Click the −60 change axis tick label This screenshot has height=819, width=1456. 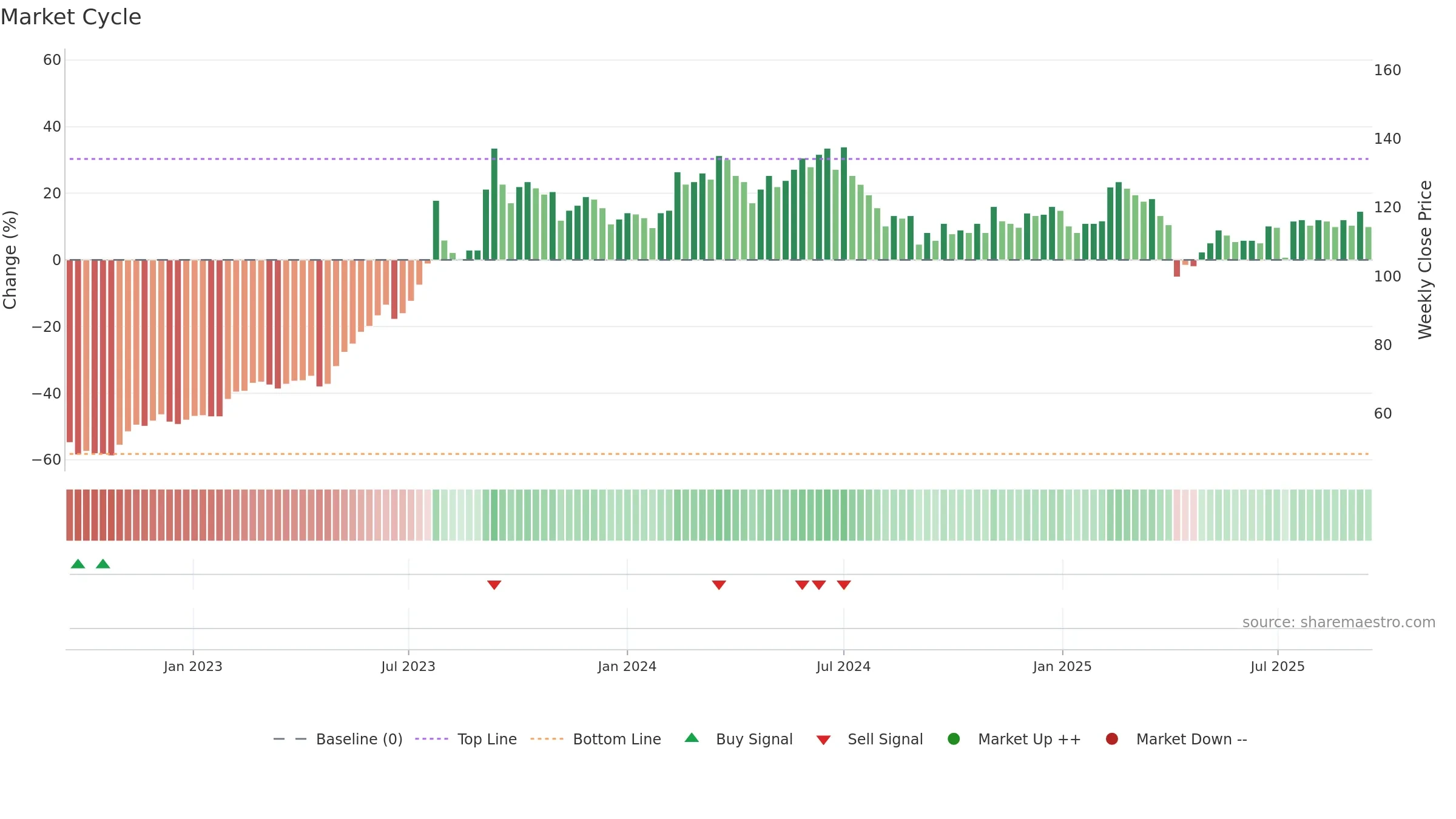point(47,460)
